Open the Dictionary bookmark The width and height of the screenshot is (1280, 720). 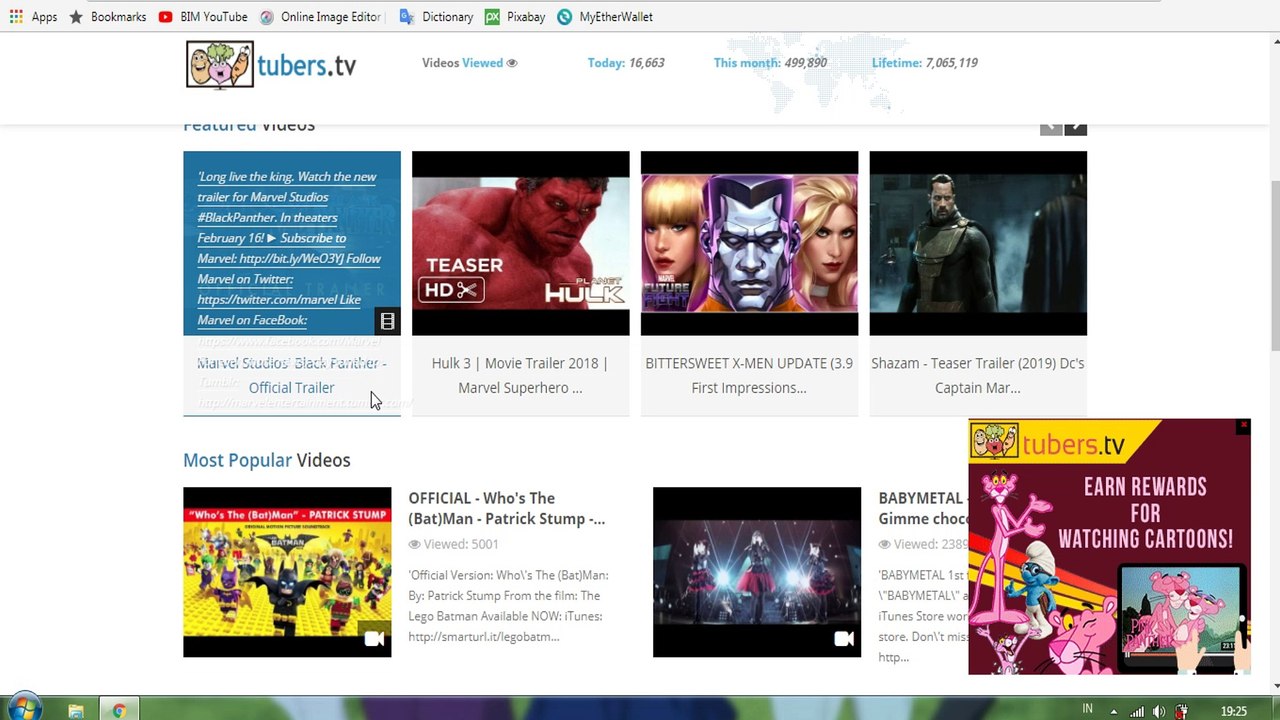[x=436, y=17]
